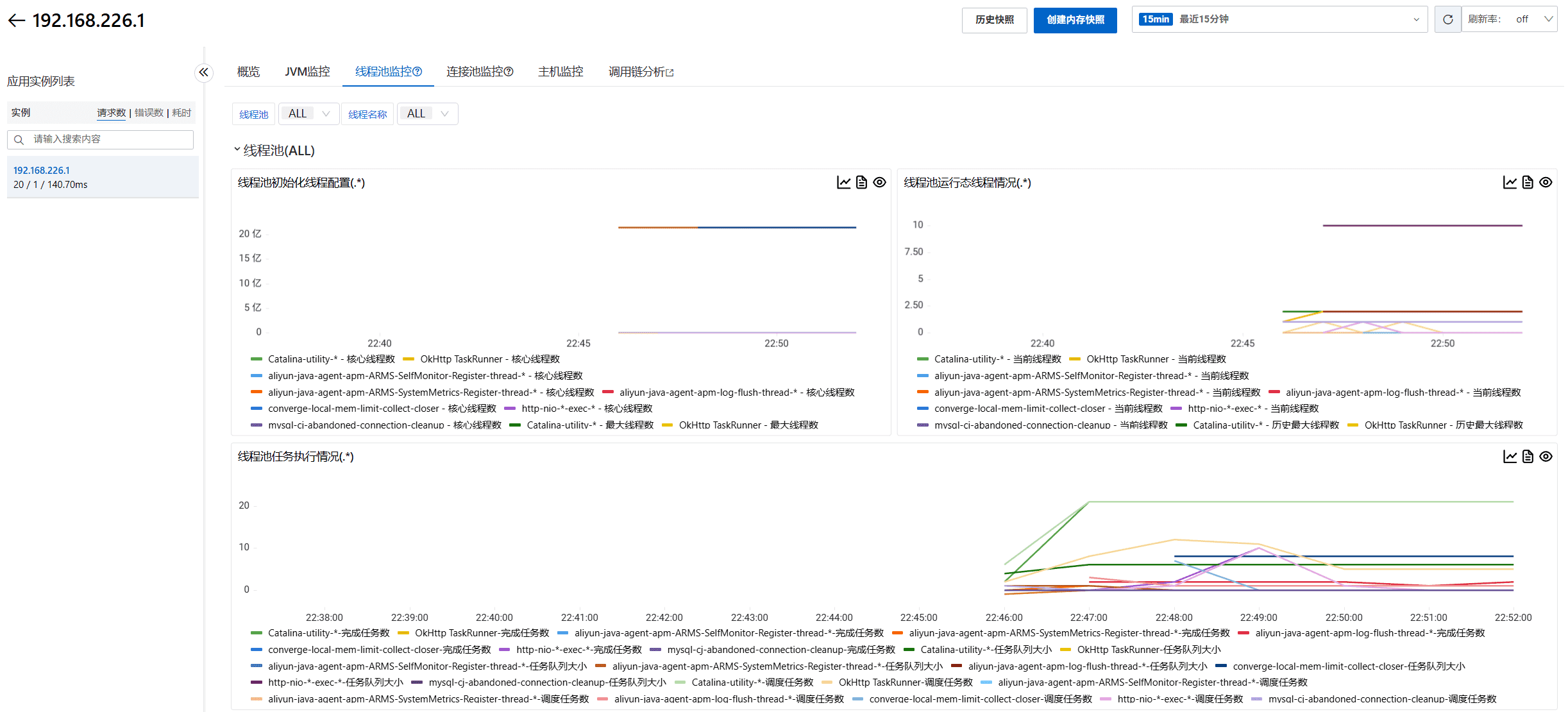Toggle mysql-cj-abandoned-connection-cleanup-完成任务数 legend entry

(772, 650)
